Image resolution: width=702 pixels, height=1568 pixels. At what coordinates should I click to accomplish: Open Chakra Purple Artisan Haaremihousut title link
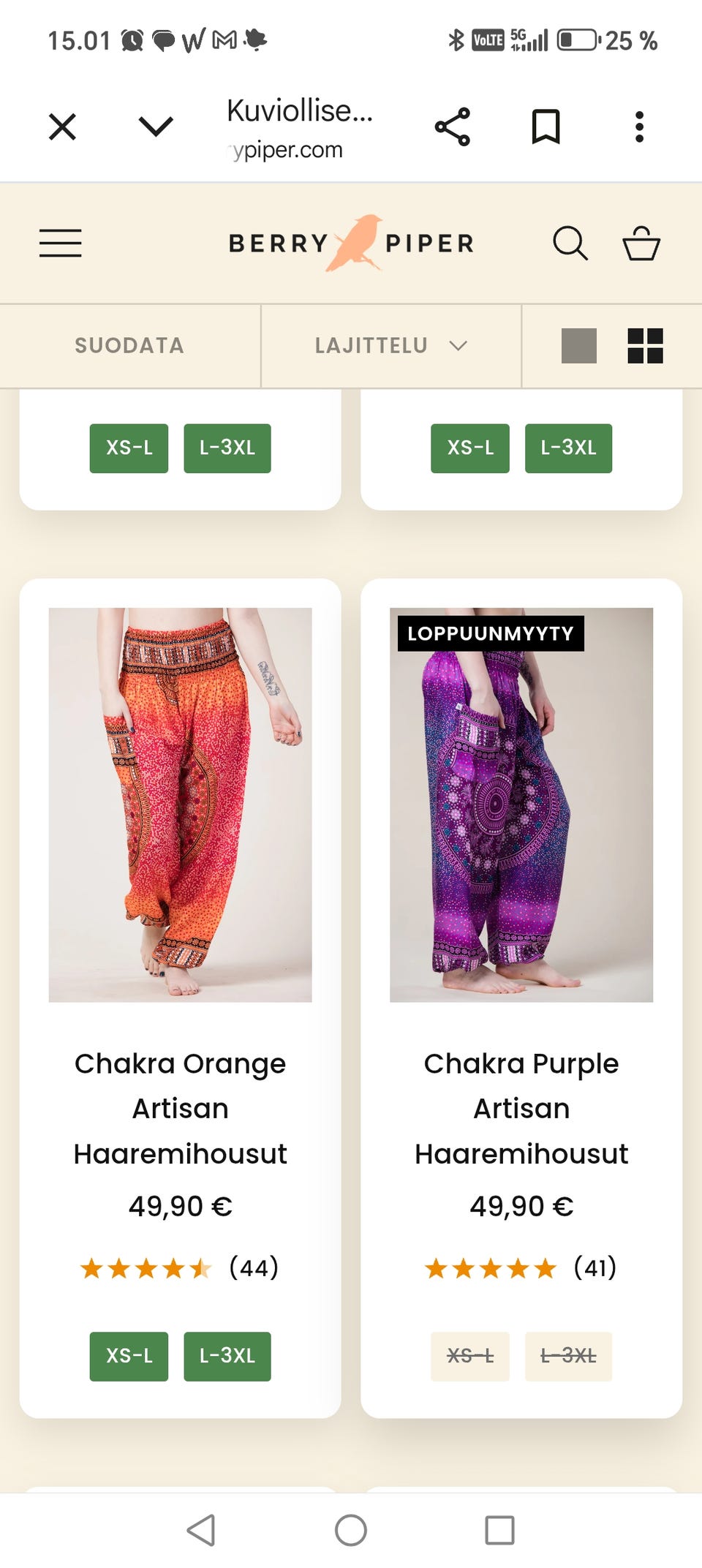(x=521, y=1108)
